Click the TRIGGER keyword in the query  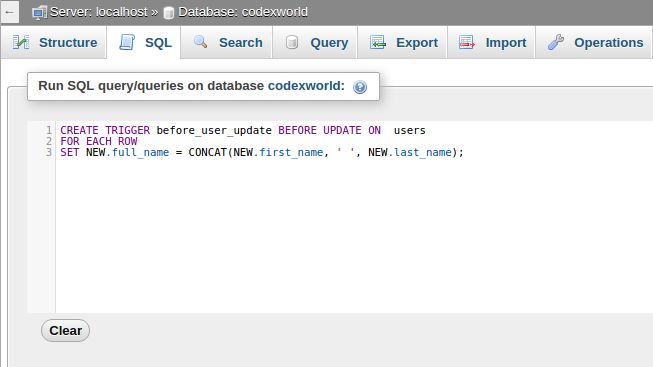click(x=127, y=130)
